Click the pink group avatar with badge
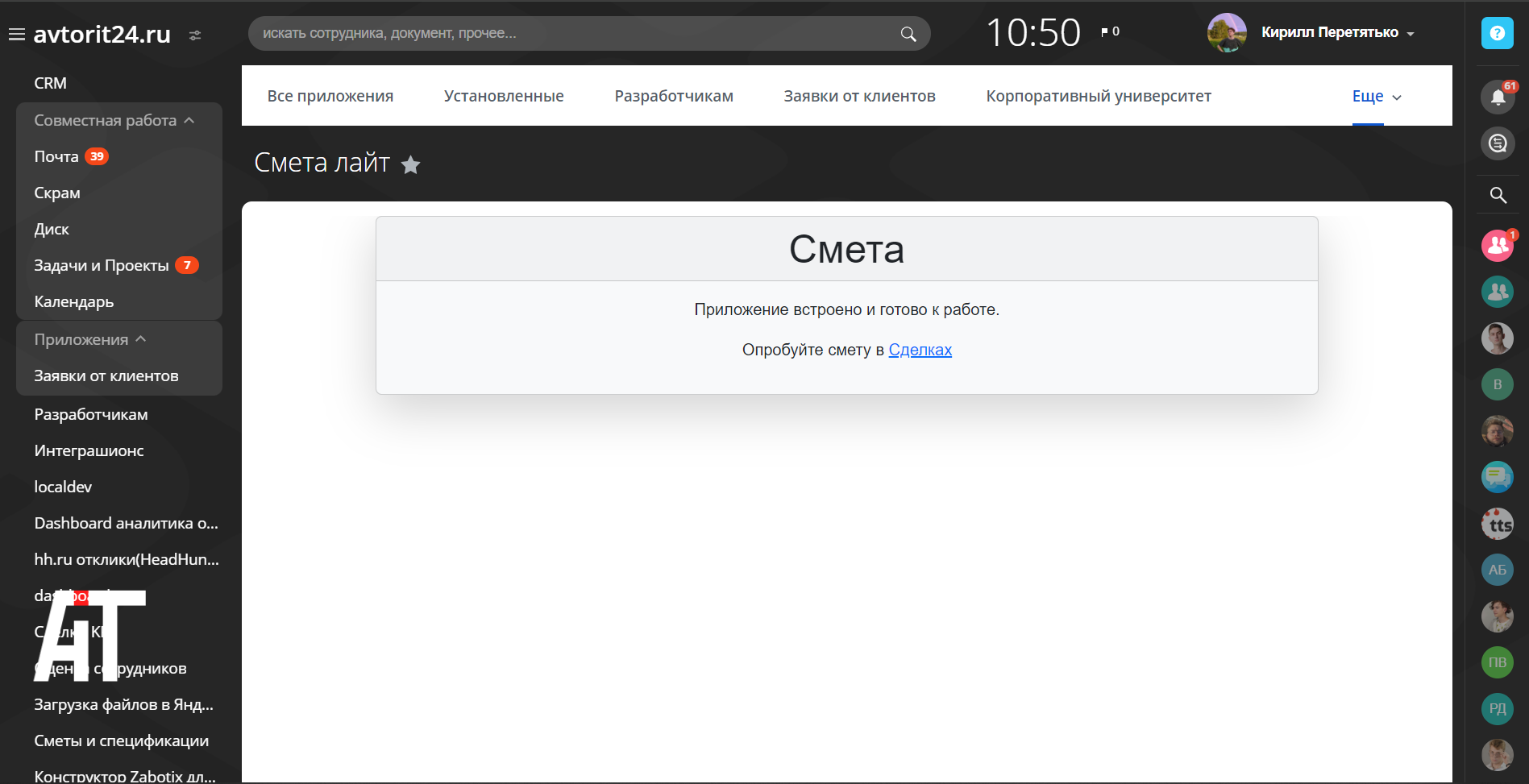This screenshot has width=1529, height=784. point(1497,246)
